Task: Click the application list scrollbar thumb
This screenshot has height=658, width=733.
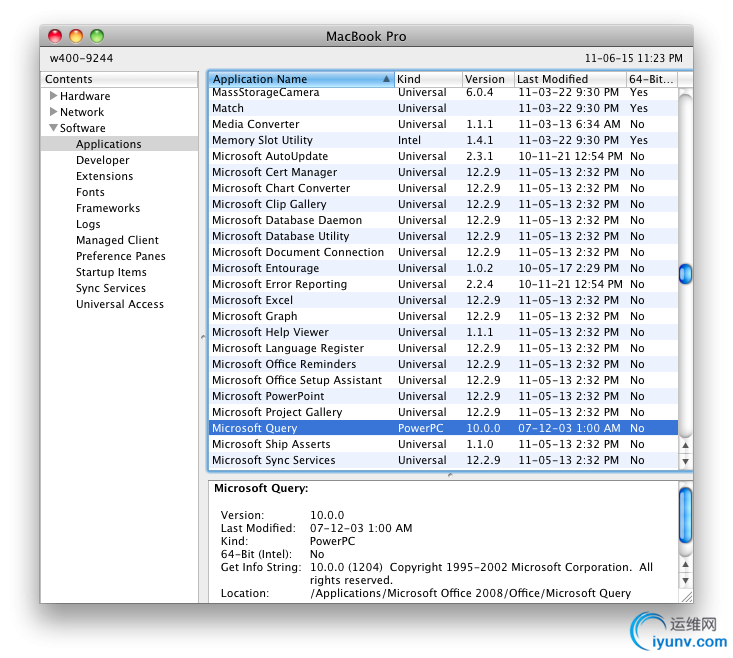Action: click(x=685, y=274)
